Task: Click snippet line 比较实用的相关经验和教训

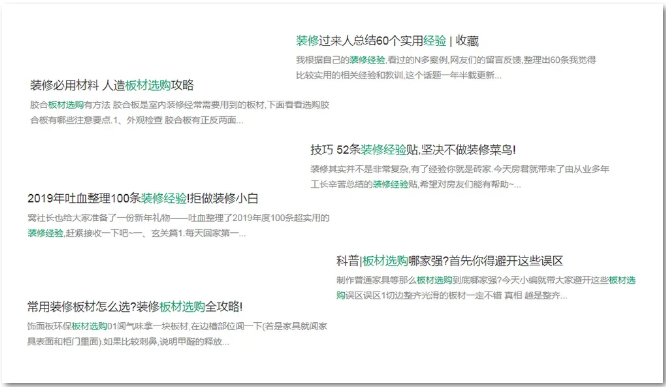Action: point(399,75)
